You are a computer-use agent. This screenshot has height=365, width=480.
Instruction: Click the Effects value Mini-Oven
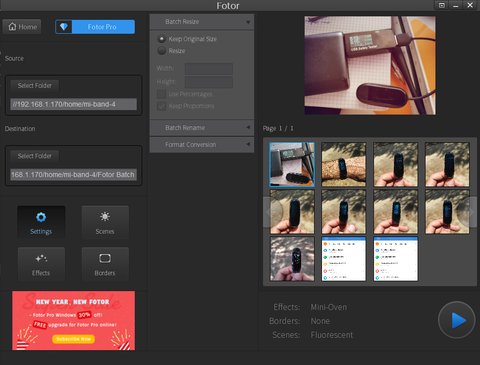pyautogui.click(x=329, y=307)
